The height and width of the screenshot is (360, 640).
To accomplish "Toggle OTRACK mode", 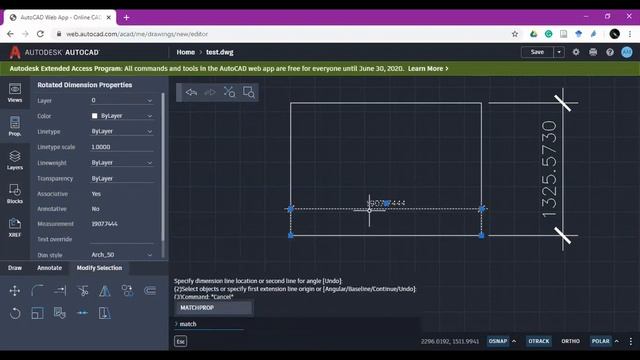I will click(539, 341).
